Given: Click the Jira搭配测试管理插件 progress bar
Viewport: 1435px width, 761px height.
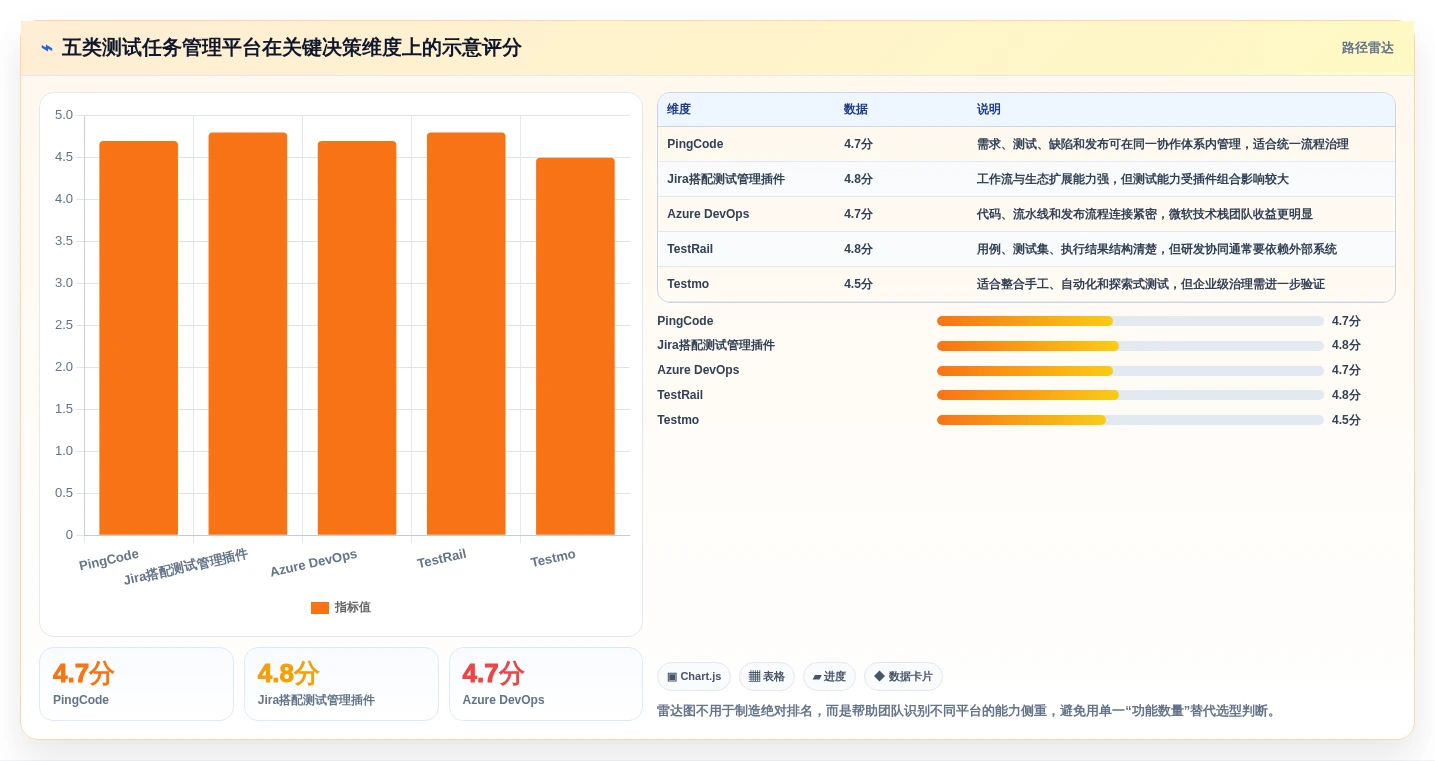Looking at the screenshot, I should (x=1130, y=346).
